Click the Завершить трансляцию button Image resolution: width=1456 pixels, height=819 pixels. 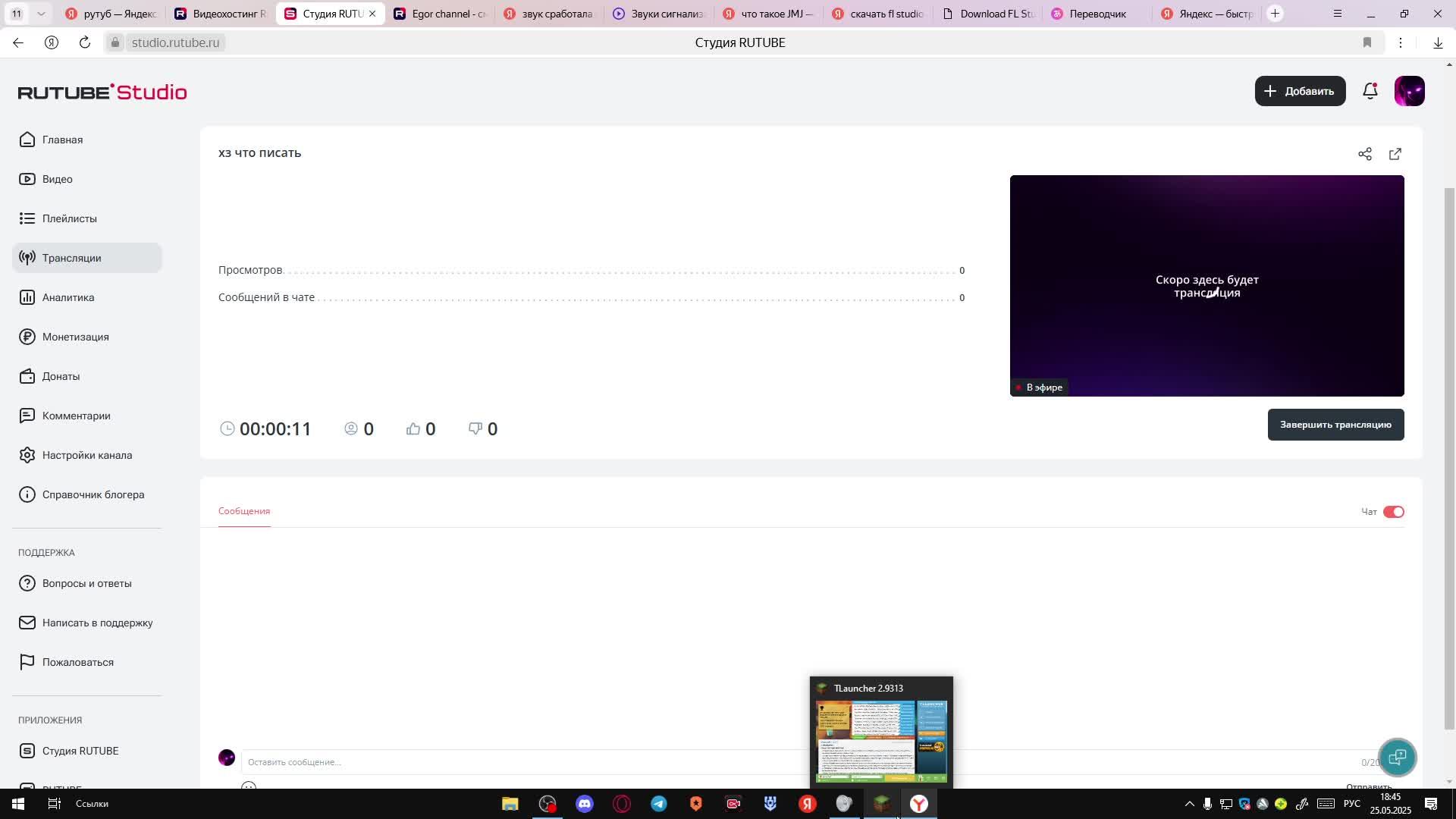click(1335, 425)
